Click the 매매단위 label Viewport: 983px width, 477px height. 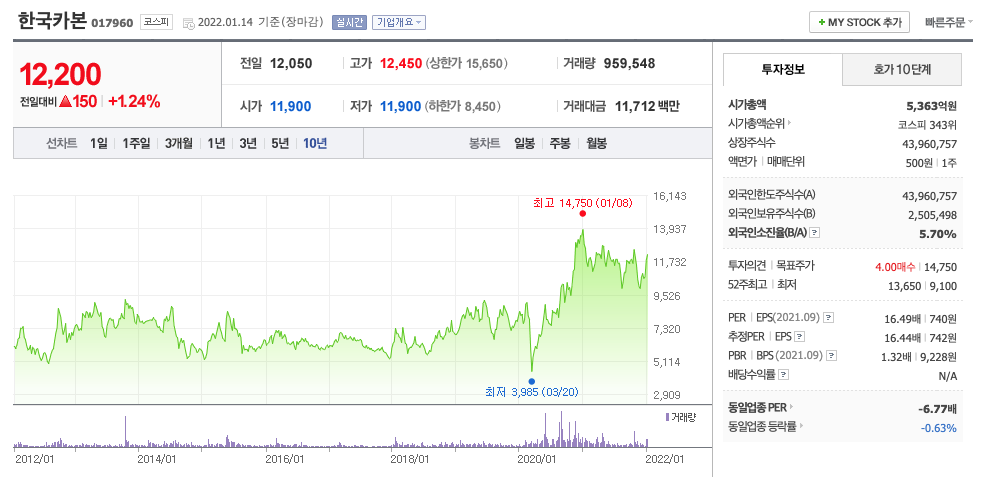[784, 162]
